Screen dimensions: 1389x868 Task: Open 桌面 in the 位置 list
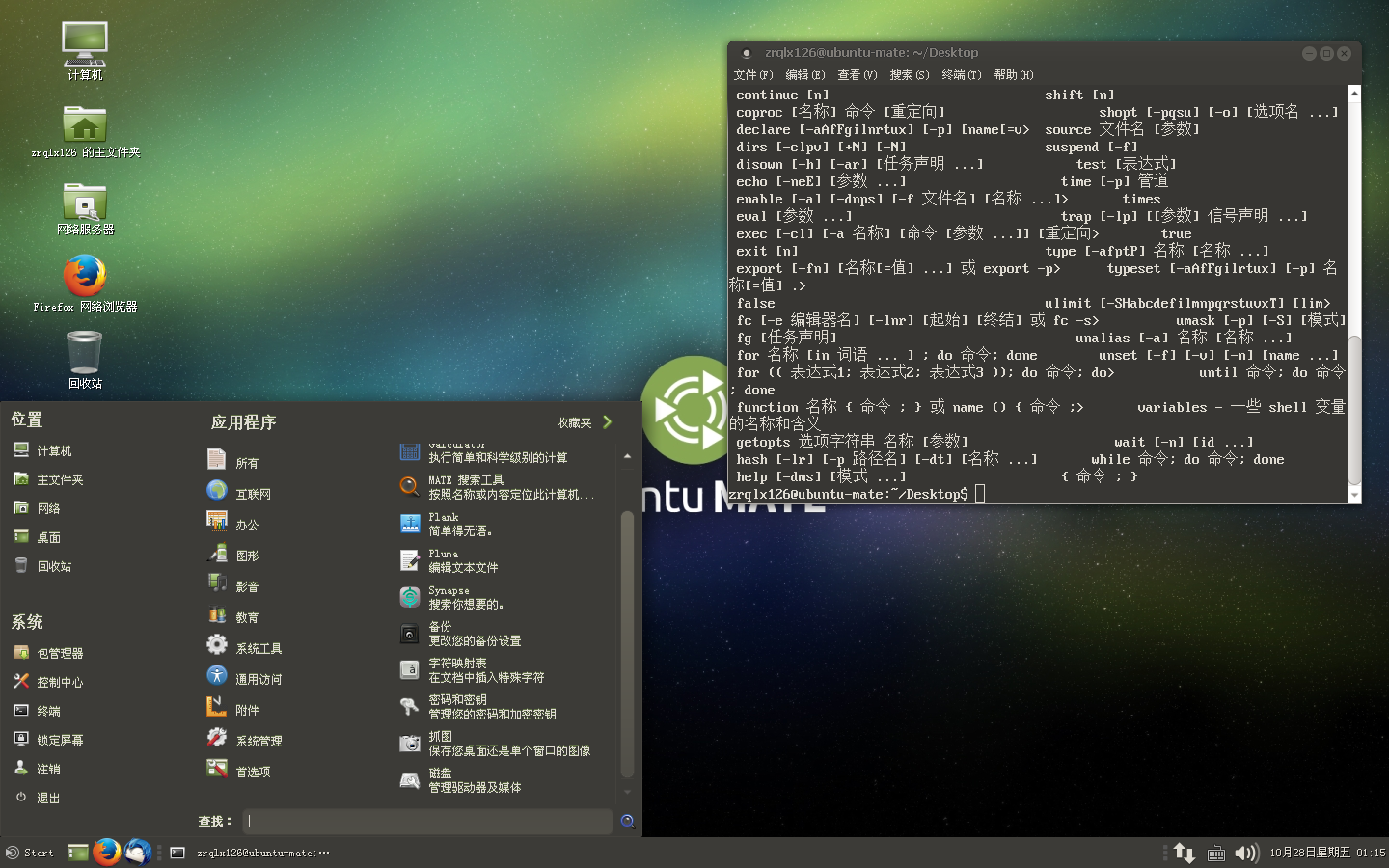38,537
